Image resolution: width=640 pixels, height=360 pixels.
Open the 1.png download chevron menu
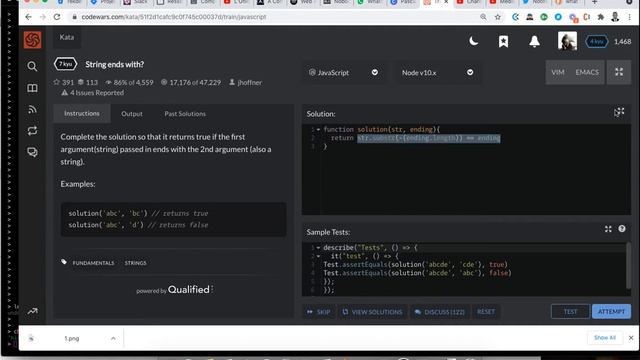point(113,338)
